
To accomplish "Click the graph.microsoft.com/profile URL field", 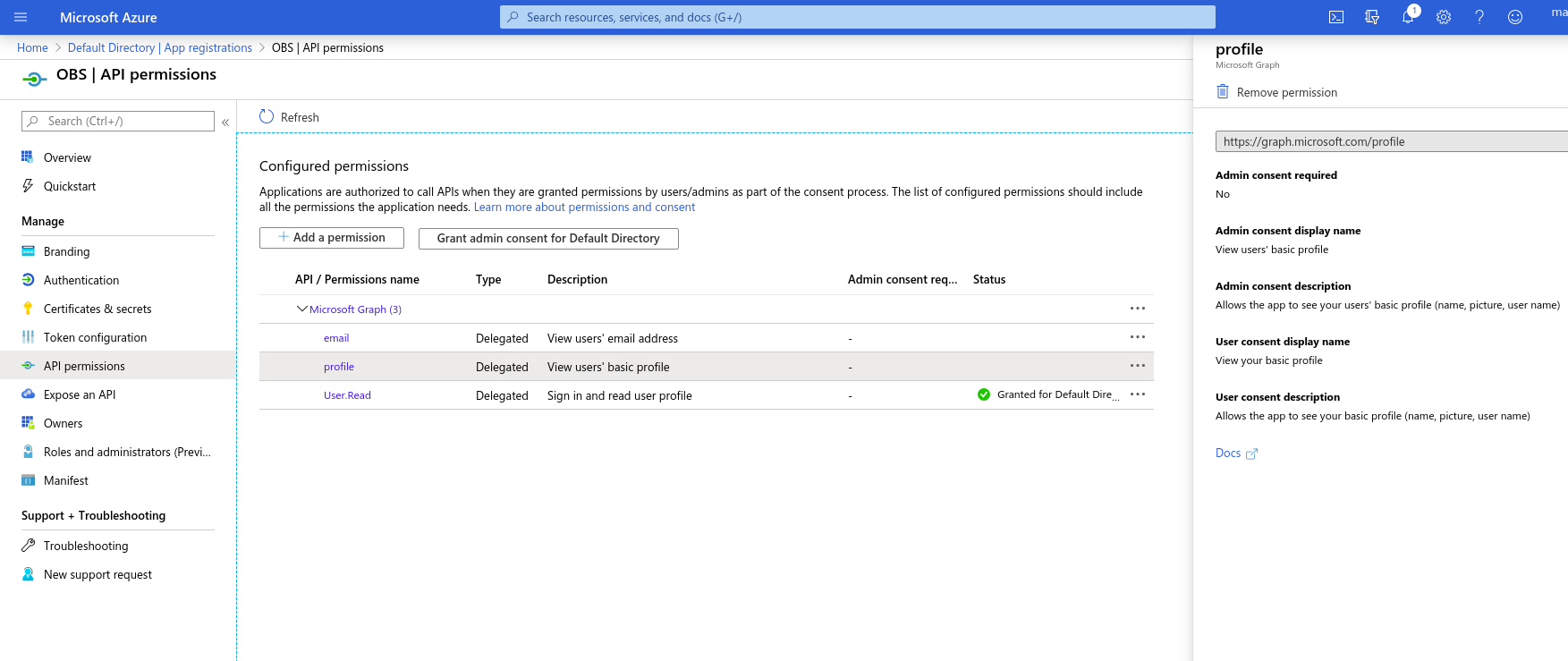I will point(1391,141).
